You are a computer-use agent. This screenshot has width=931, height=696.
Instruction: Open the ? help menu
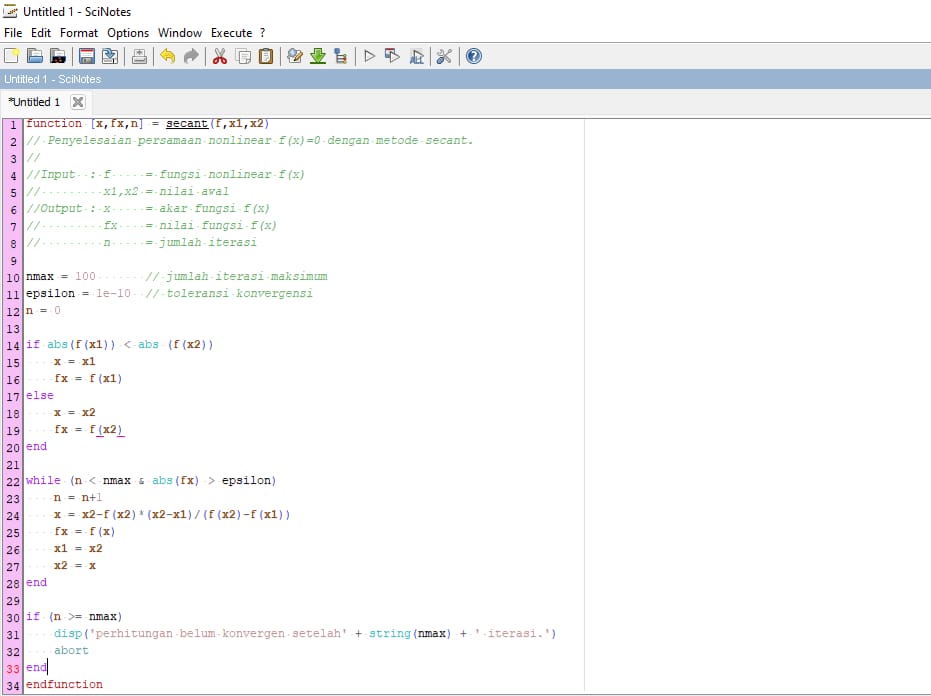[x=262, y=33]
